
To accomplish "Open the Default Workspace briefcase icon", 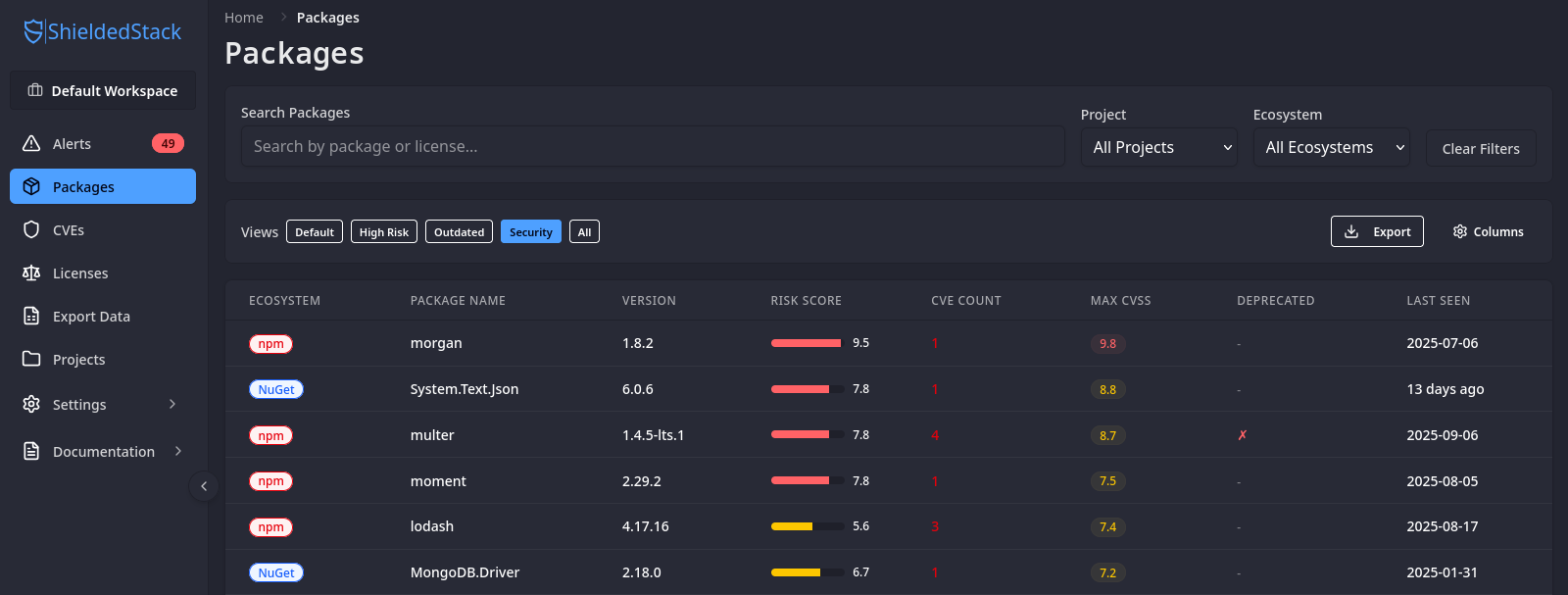I will point(35,90).
